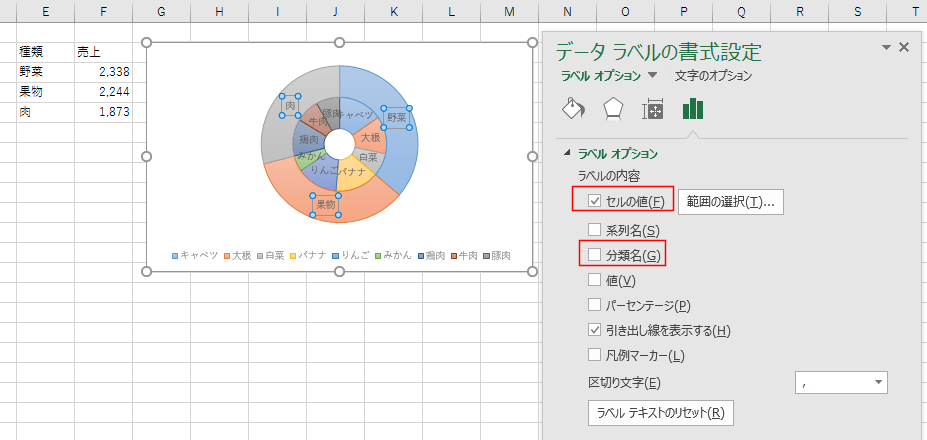The width and height of the screenshot is (927, 440).
Task: Collapse the ラベル オプション section triangle
Action: coord(569,154)
